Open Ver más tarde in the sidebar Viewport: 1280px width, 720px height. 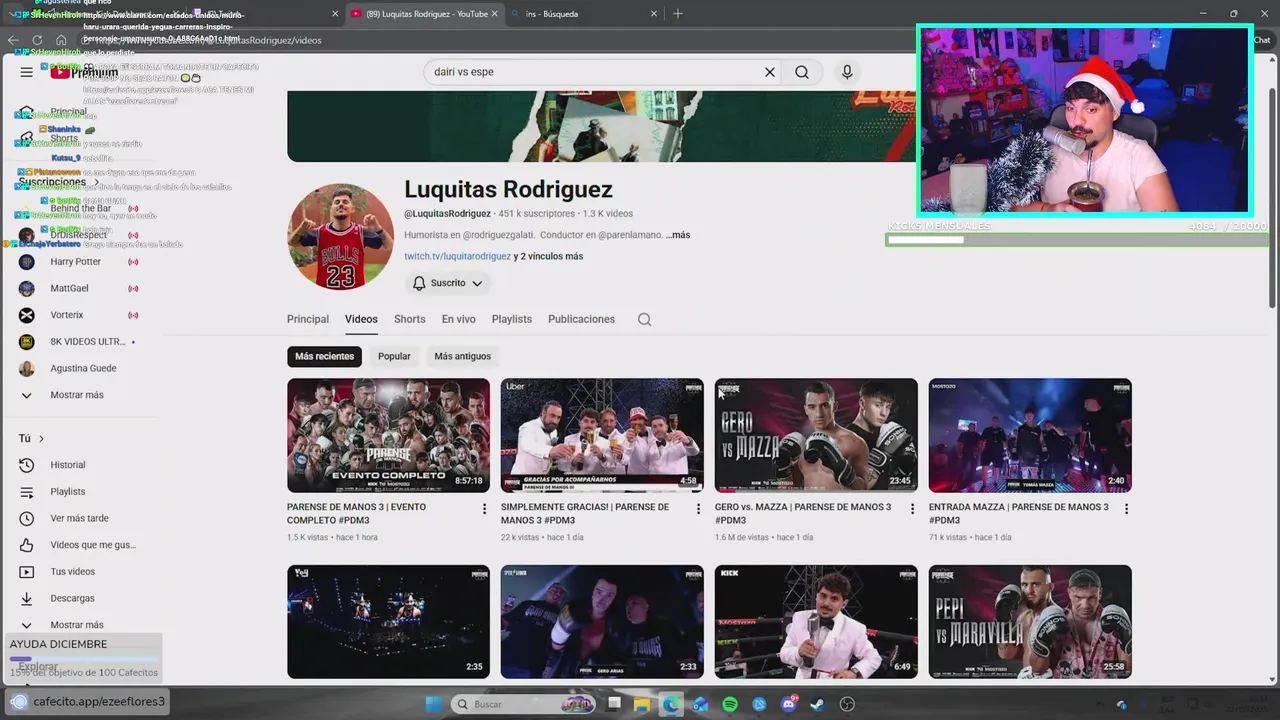tap(80, 518)
